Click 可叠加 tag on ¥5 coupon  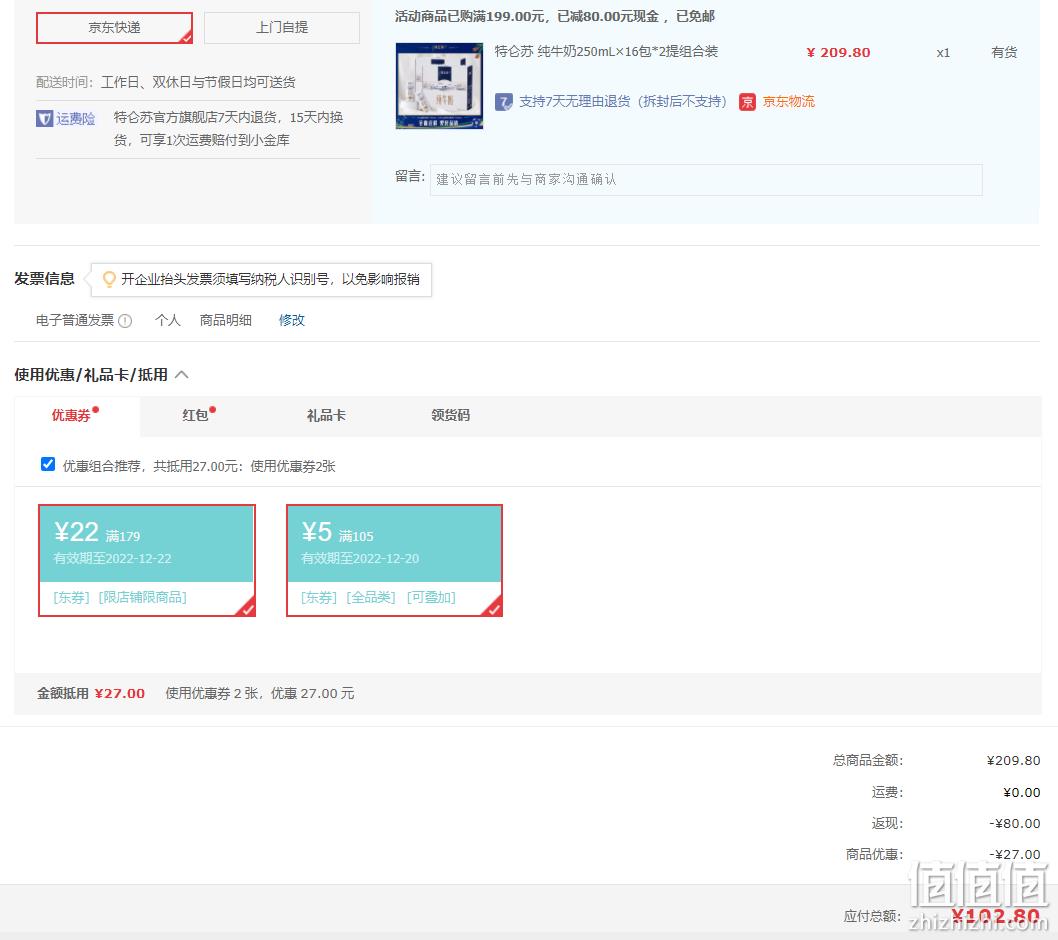pos(431,597)
